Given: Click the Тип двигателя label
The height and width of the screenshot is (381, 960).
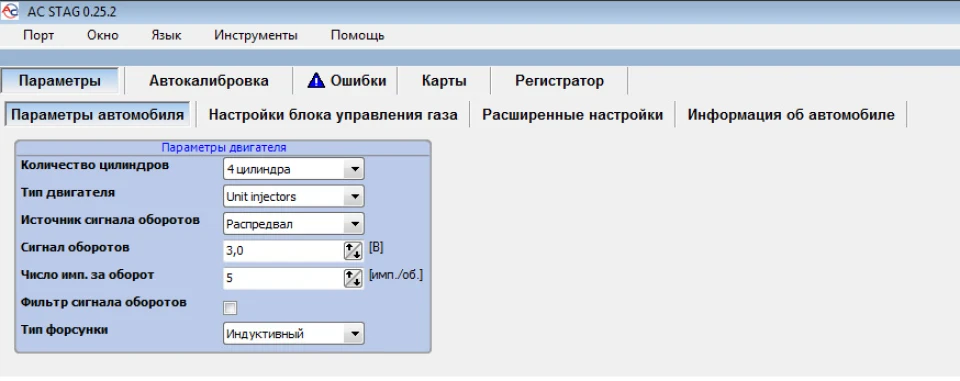Looking at the screenshot, I should [68, 192].
